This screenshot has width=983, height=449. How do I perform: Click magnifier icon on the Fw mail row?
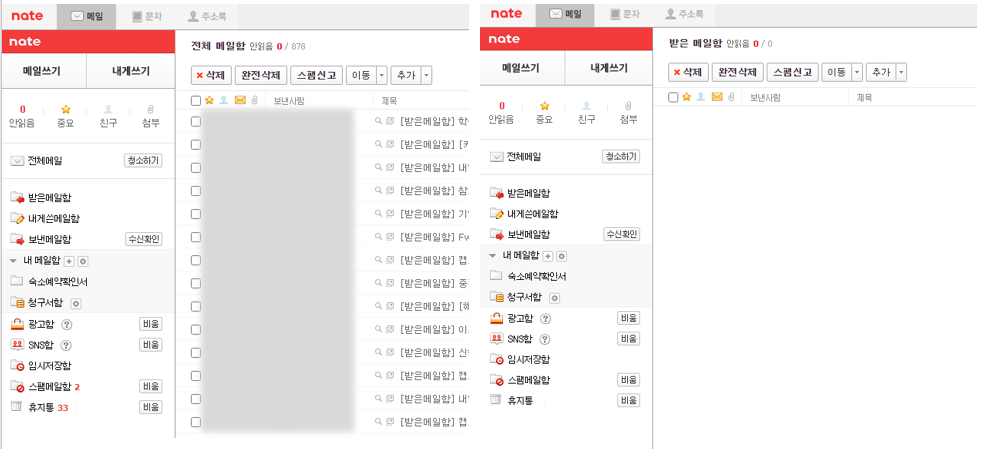[379, 237]
